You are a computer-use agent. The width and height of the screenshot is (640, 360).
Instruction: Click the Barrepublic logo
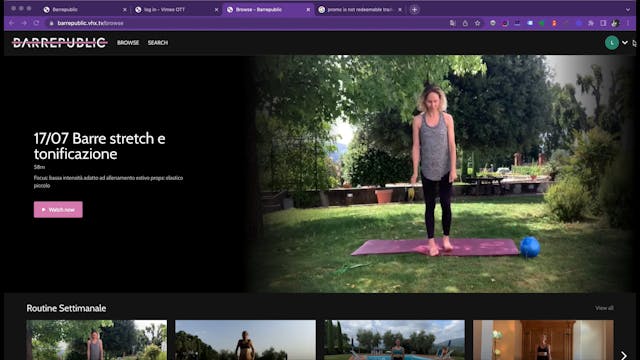[60, 42]
